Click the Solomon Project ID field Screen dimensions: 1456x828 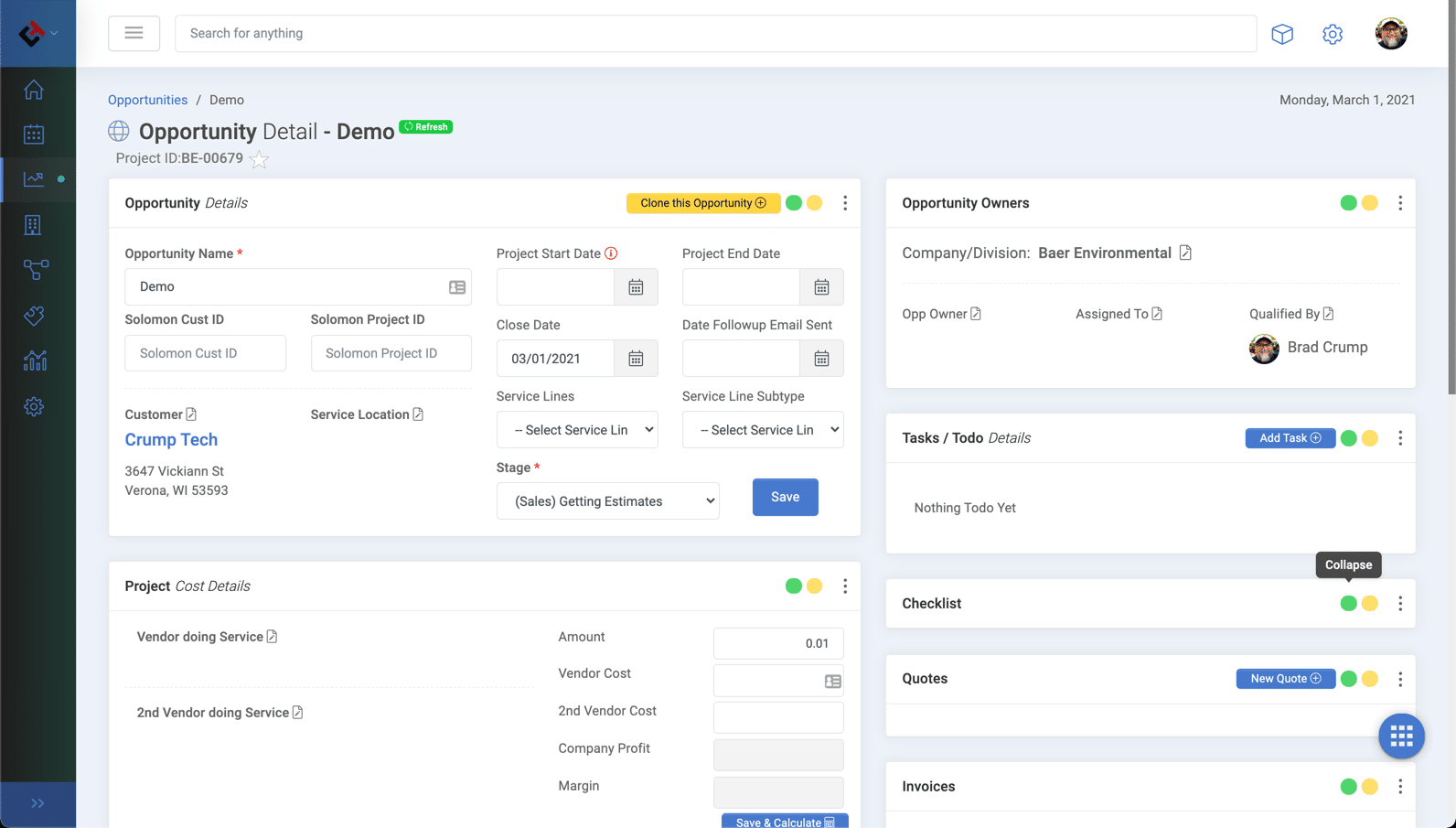(x=391, y=353)
